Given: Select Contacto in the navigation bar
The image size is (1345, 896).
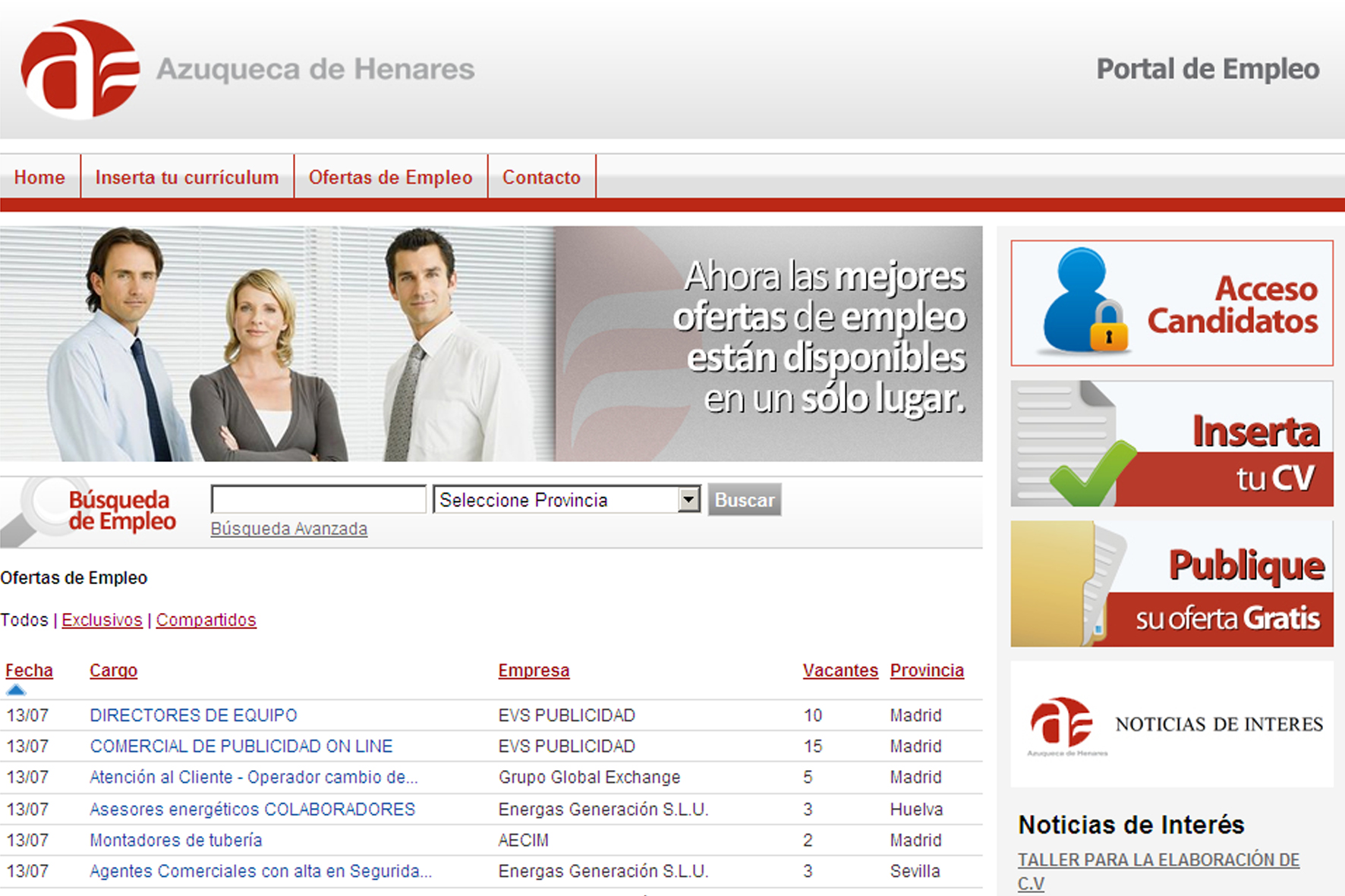Looking at the screenshot, I should tap(541, 178).
